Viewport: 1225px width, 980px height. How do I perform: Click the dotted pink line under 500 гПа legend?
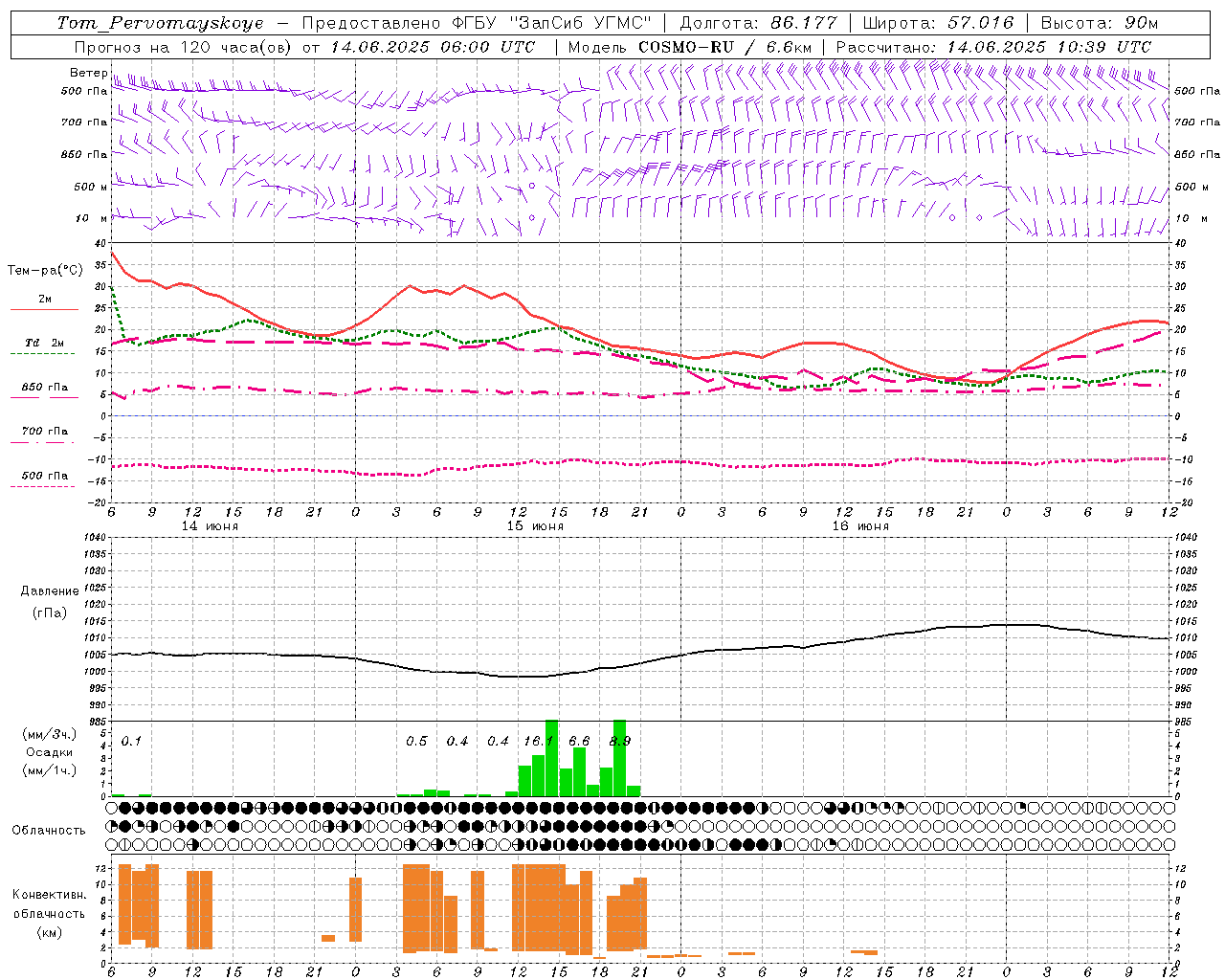tap(42, 486)
